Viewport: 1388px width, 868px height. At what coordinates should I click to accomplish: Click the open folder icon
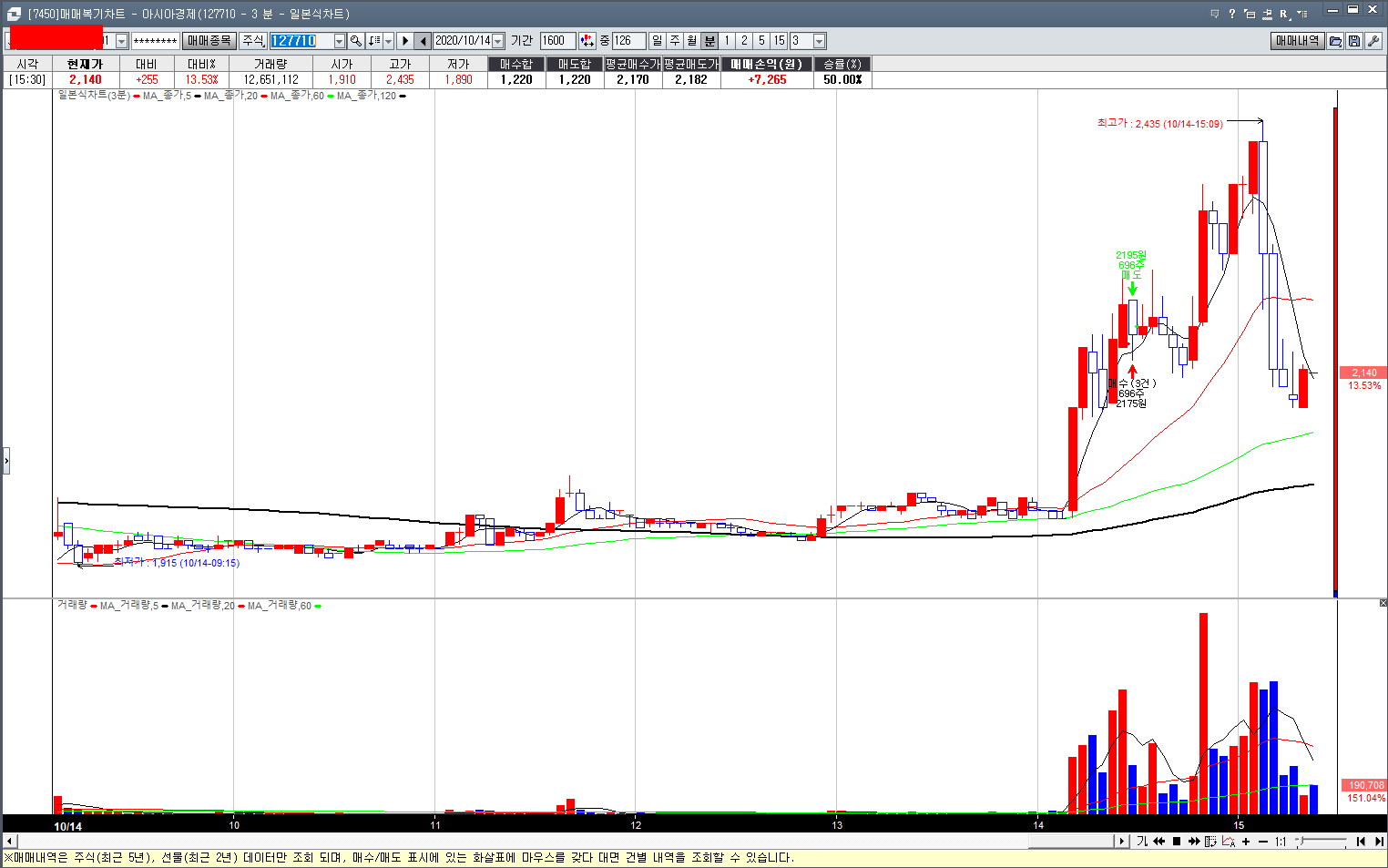coord(1335,41)
